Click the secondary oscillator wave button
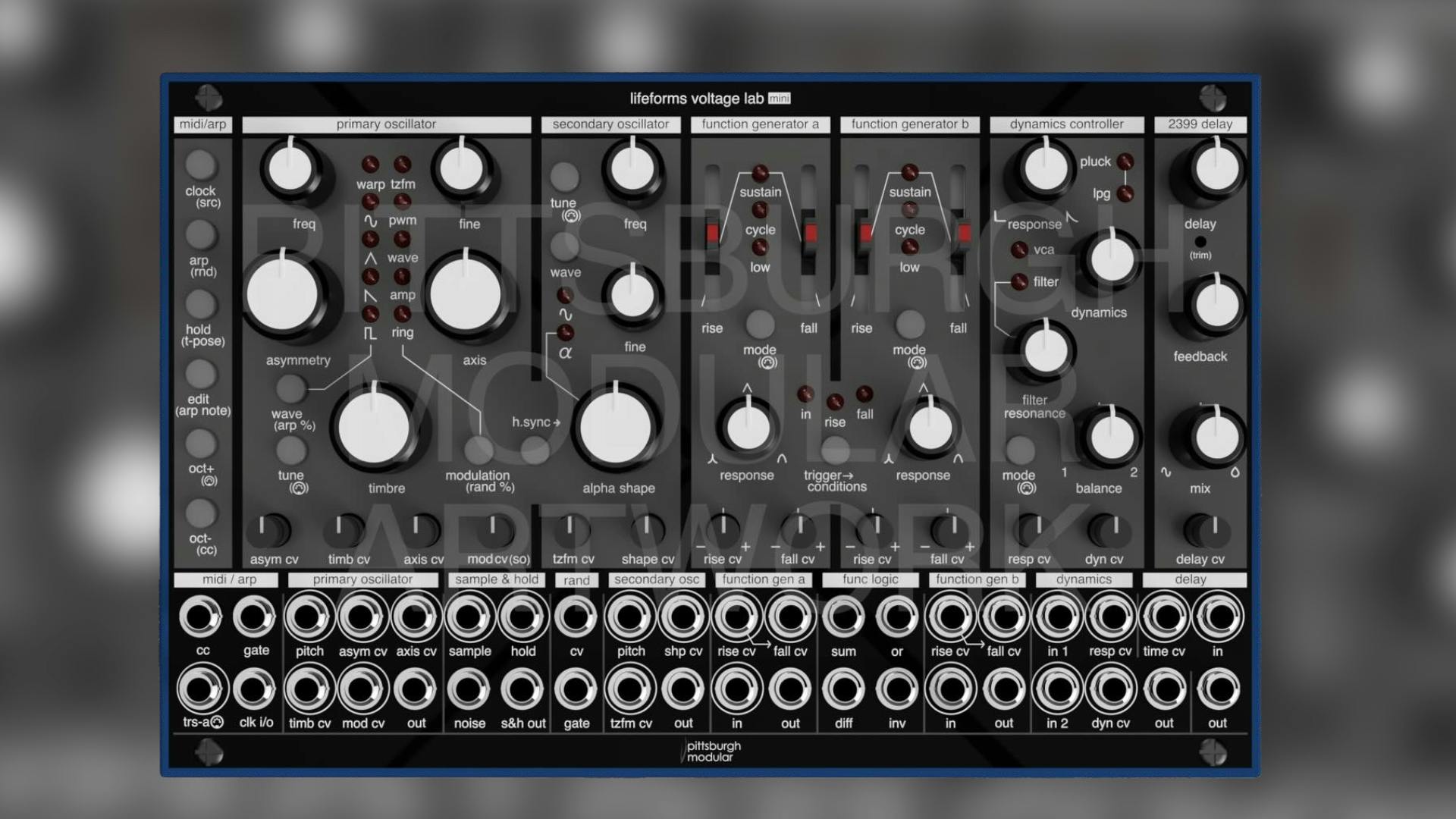 point(564,246)
